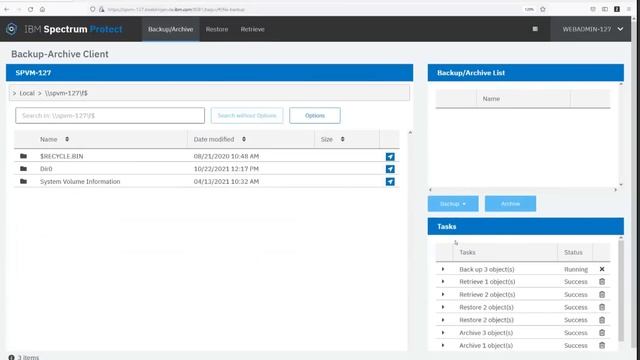Sort file list by Name
Image resolution: width=640 pixels, height=360 pixels.
pyautogui.click(x=67, y=139)
